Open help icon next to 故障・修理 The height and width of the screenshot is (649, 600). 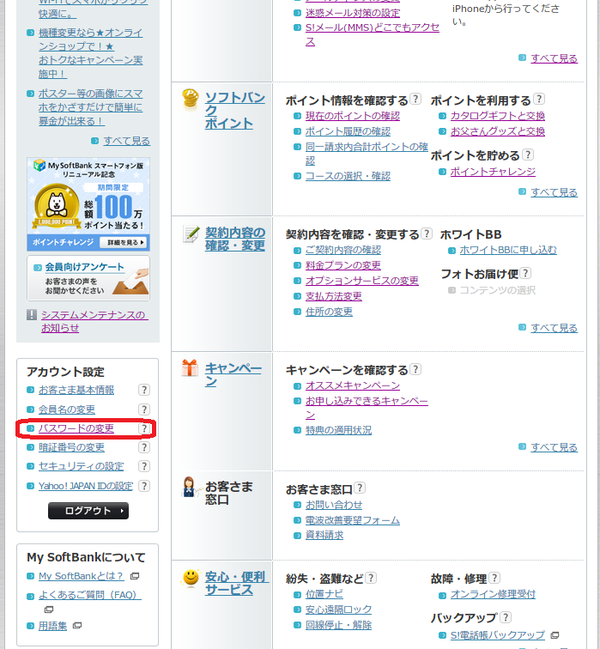(x=494, y=577)
